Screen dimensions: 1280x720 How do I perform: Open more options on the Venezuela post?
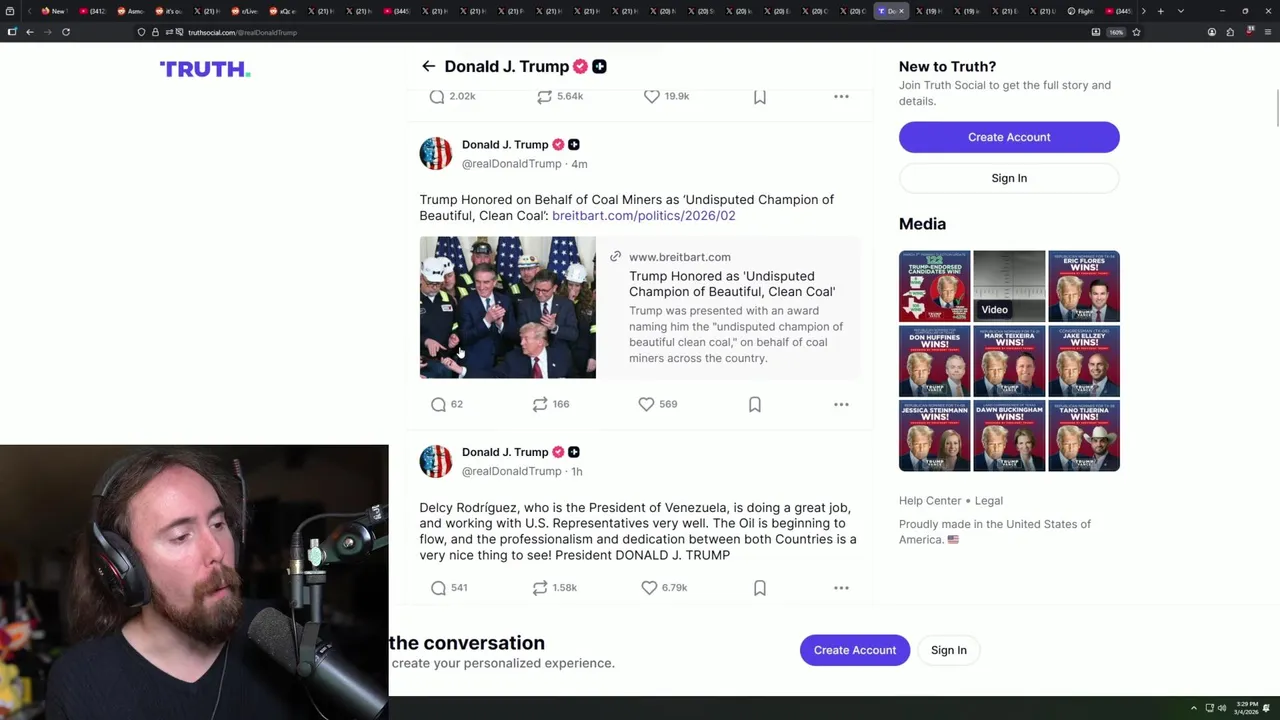coord(841,588)
